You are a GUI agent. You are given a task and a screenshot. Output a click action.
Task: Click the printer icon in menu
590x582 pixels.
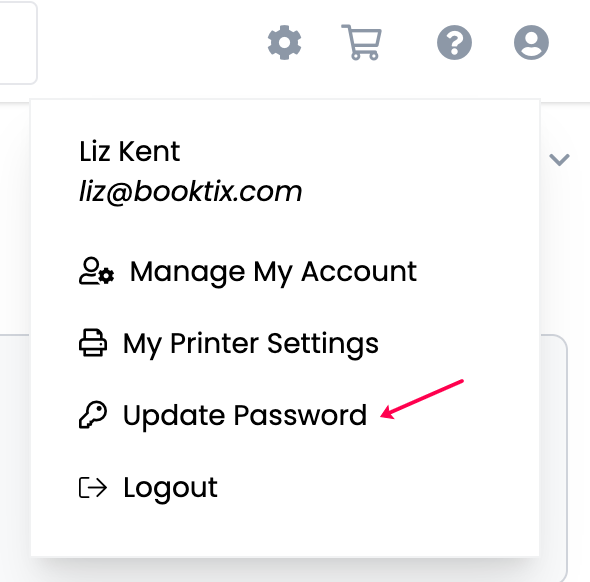click(93, 343)
